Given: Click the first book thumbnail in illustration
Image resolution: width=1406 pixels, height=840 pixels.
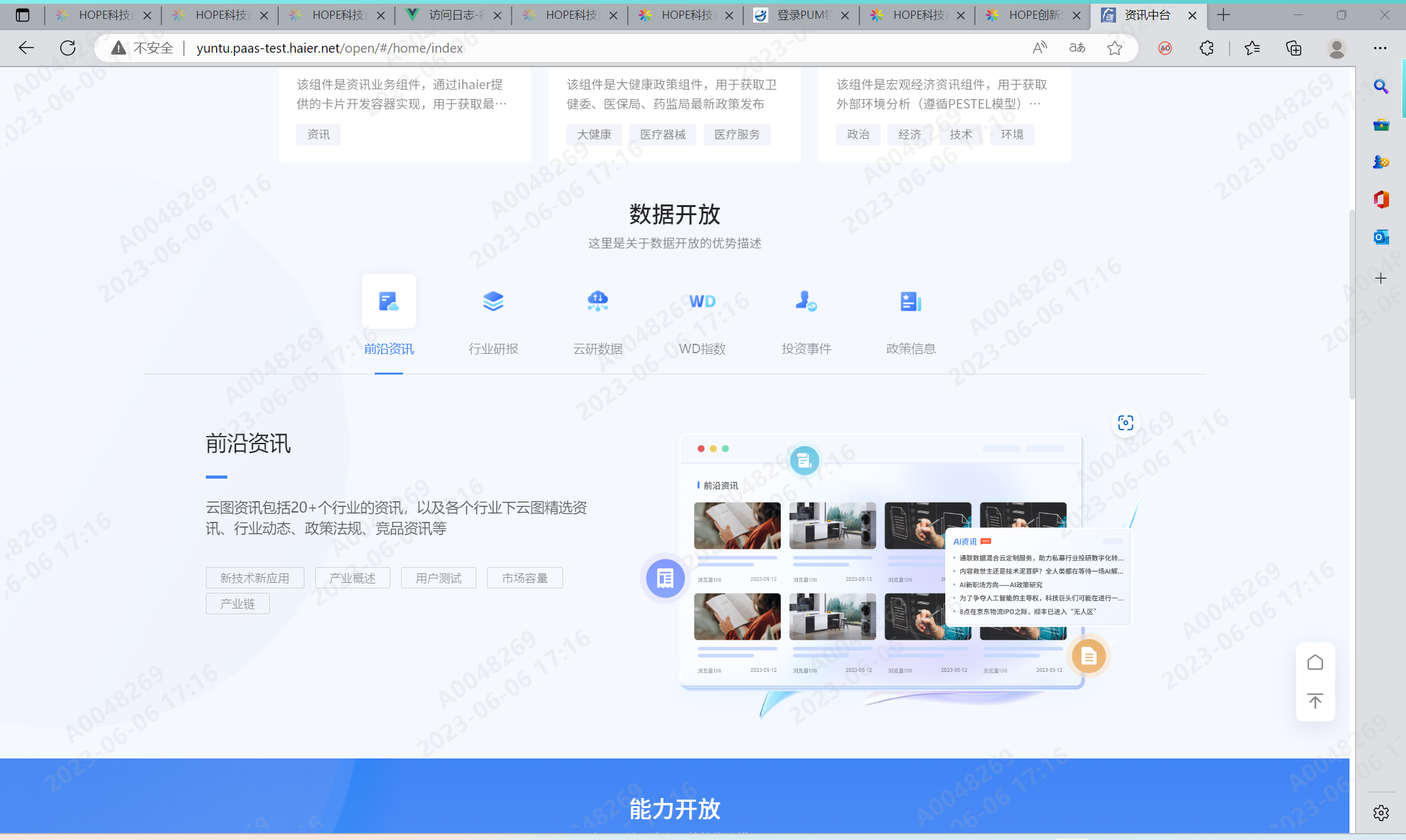Looking at the screenshot, I should (x=737, y=526).
